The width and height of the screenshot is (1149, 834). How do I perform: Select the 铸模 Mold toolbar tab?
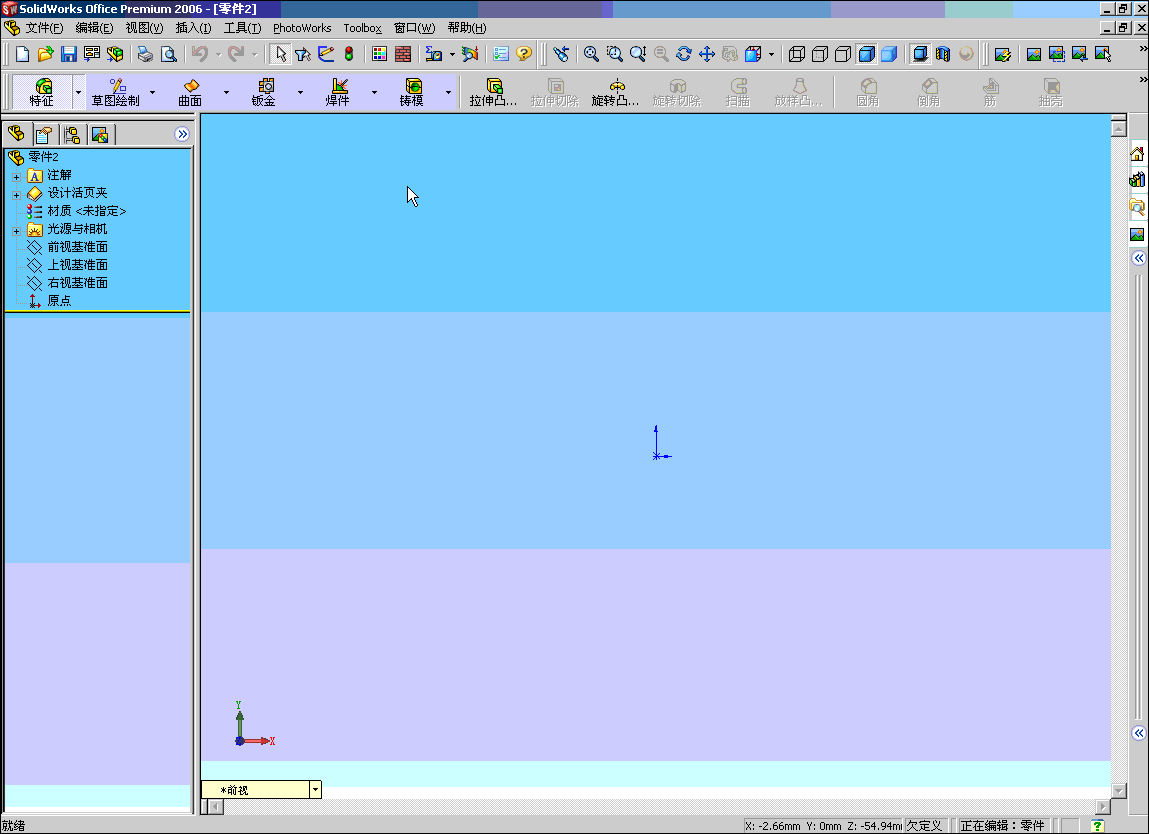[x=412, y=93]
